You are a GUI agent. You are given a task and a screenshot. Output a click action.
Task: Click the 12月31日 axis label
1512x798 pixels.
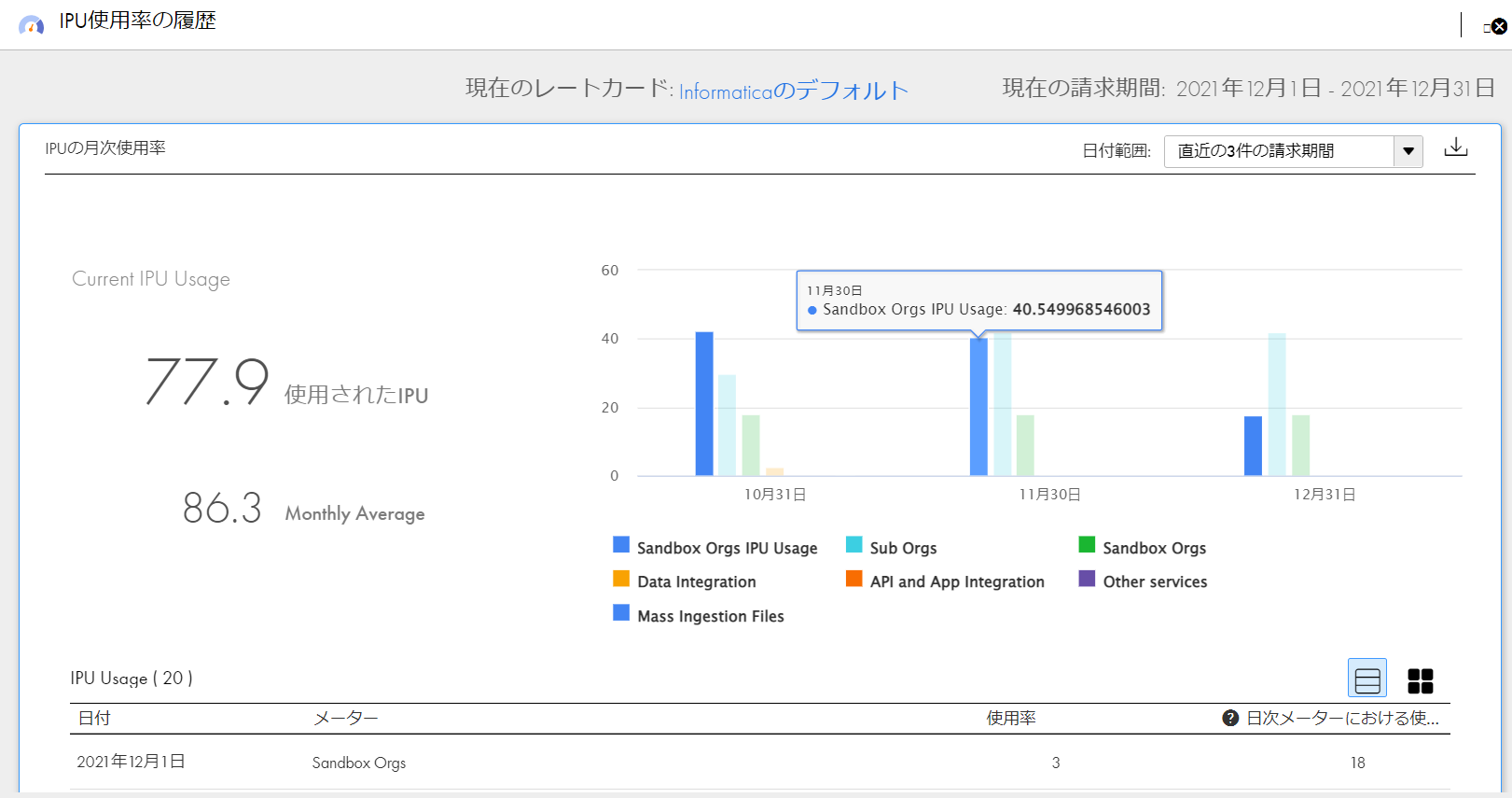point(1325,495)
